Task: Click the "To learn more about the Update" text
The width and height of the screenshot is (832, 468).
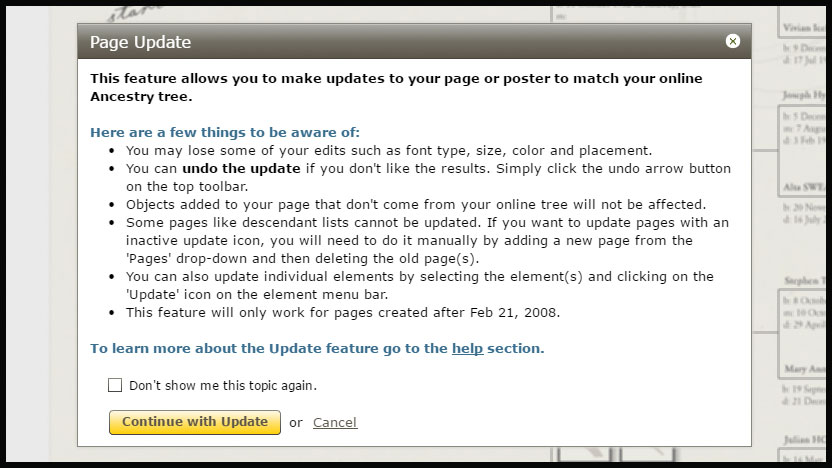Action: click(268, 348)
